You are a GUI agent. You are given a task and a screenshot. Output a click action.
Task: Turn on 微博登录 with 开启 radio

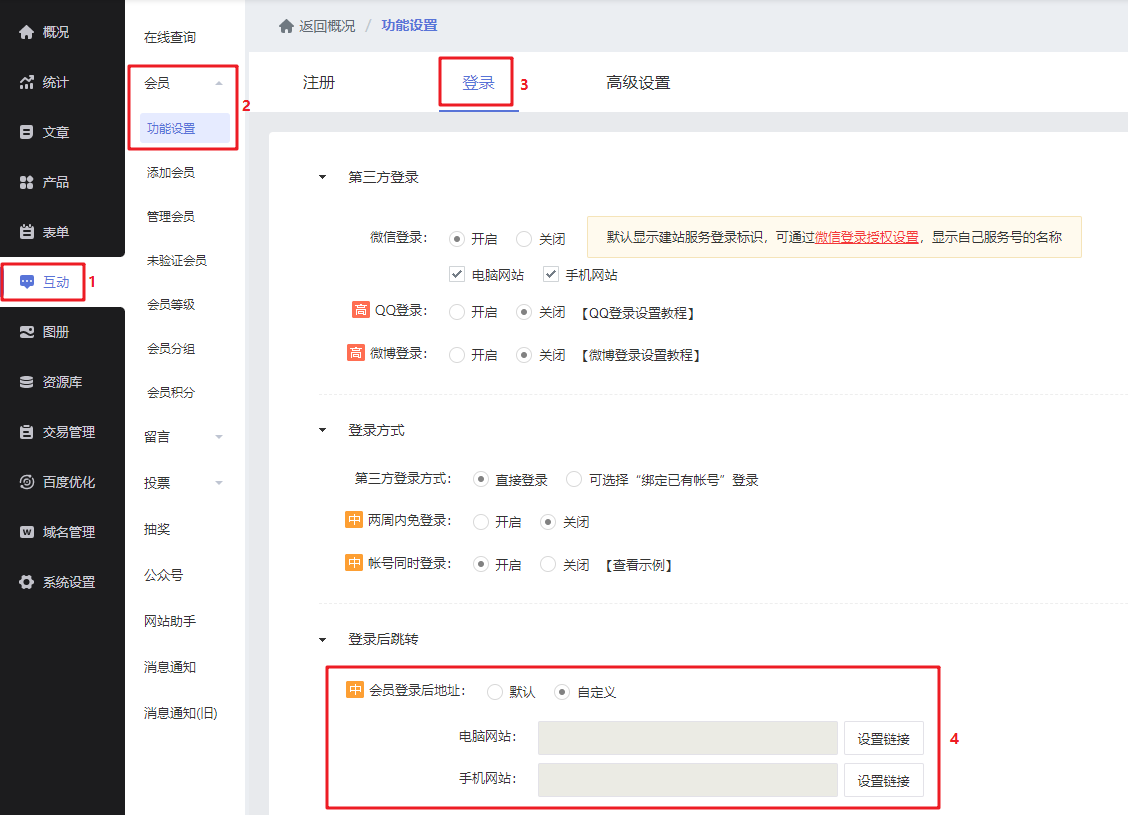pos(457,355)
